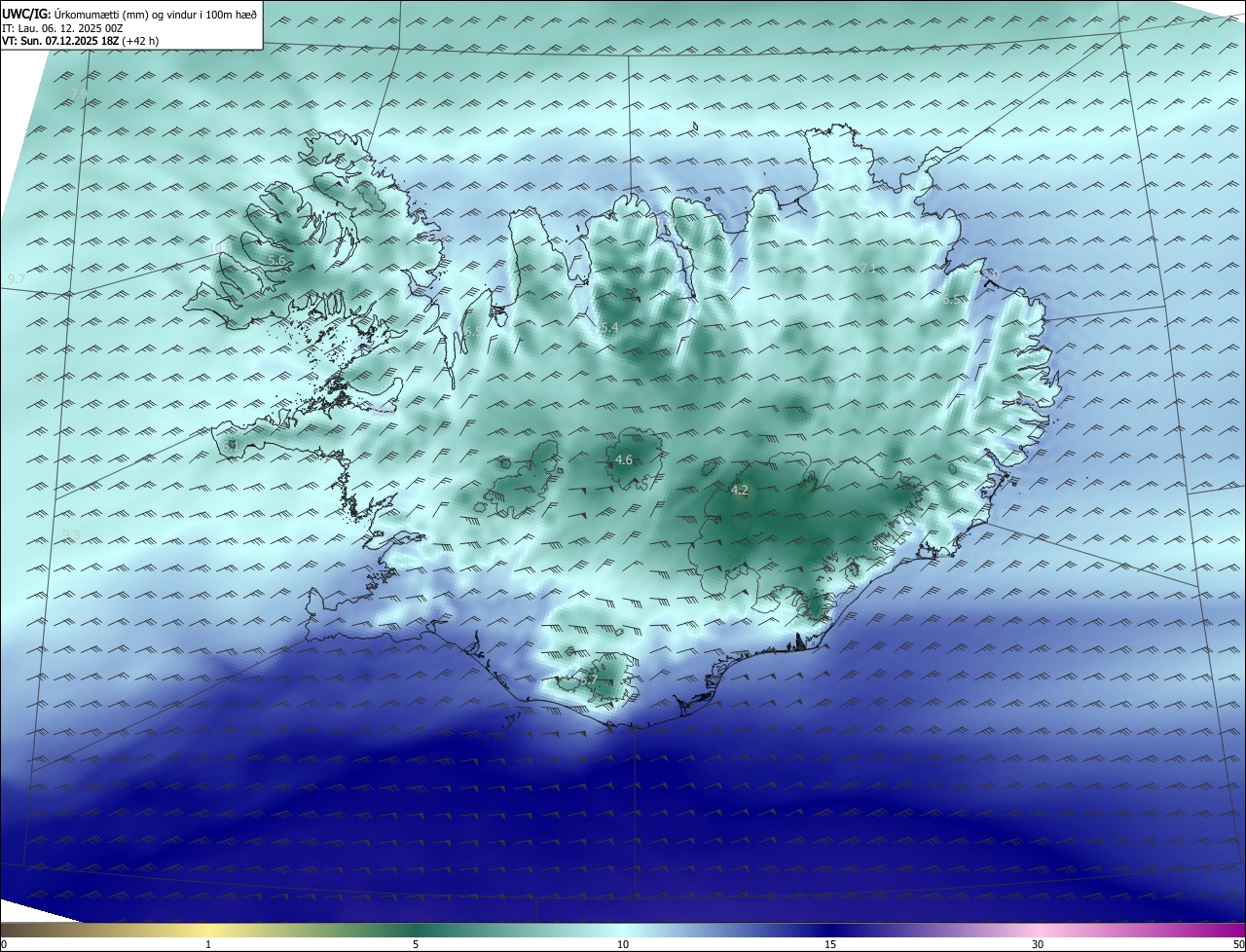
Task: Click the 9.7 value at the left edge
Action: [17, 278]
